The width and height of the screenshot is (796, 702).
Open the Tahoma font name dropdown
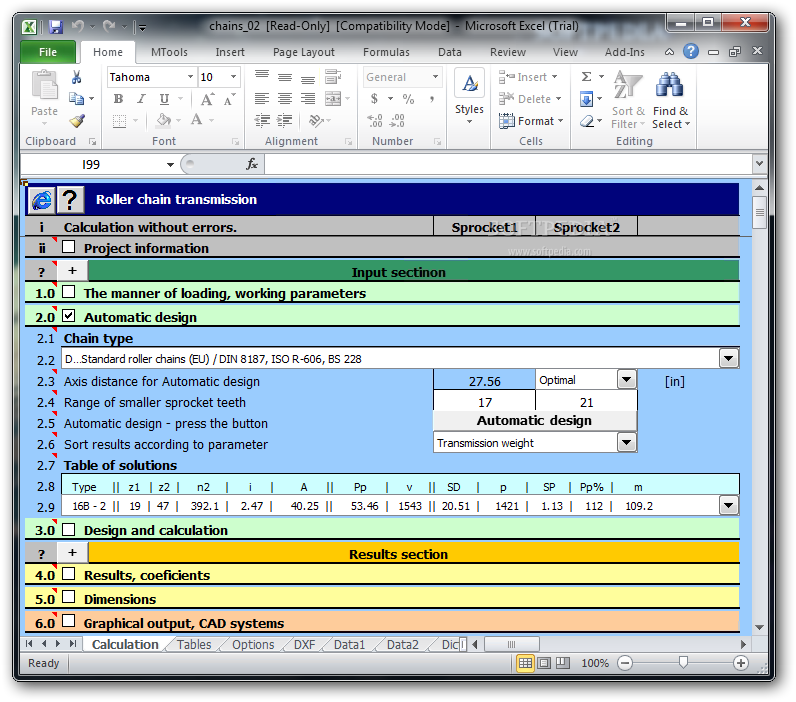coord(190,77)
